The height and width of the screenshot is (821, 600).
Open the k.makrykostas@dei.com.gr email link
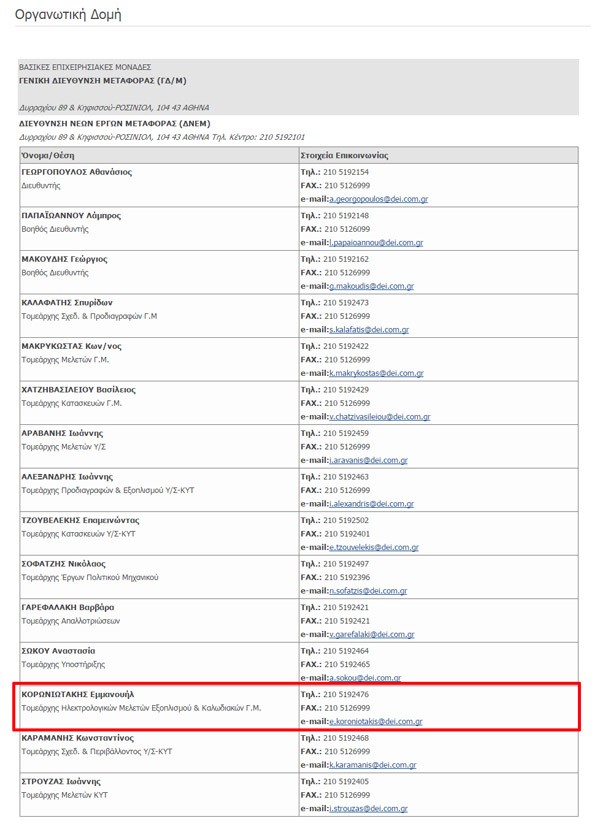coord(376,373)
